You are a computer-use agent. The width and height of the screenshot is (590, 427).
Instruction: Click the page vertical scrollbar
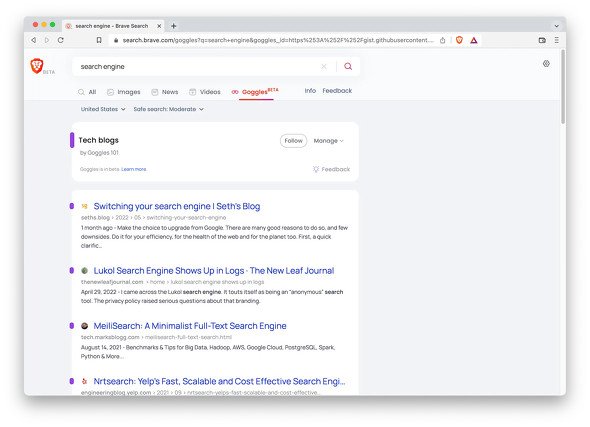coord(563,87)
